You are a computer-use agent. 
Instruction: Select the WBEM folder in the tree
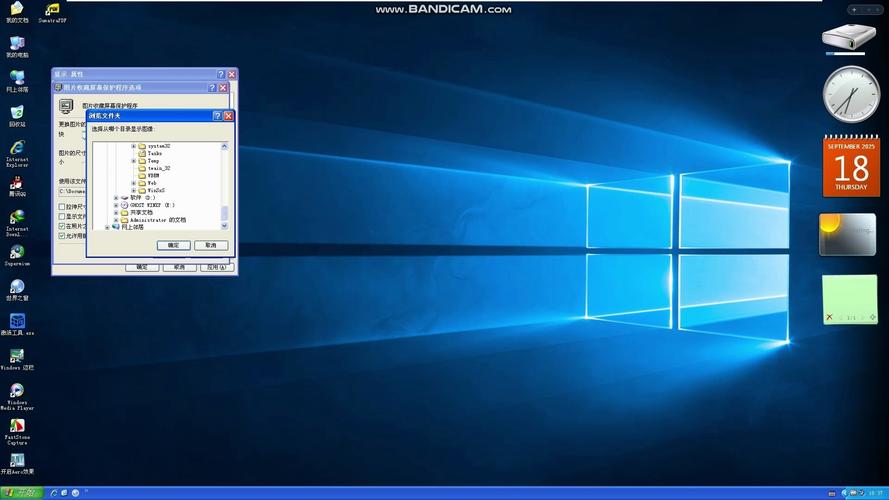[154, 176]
